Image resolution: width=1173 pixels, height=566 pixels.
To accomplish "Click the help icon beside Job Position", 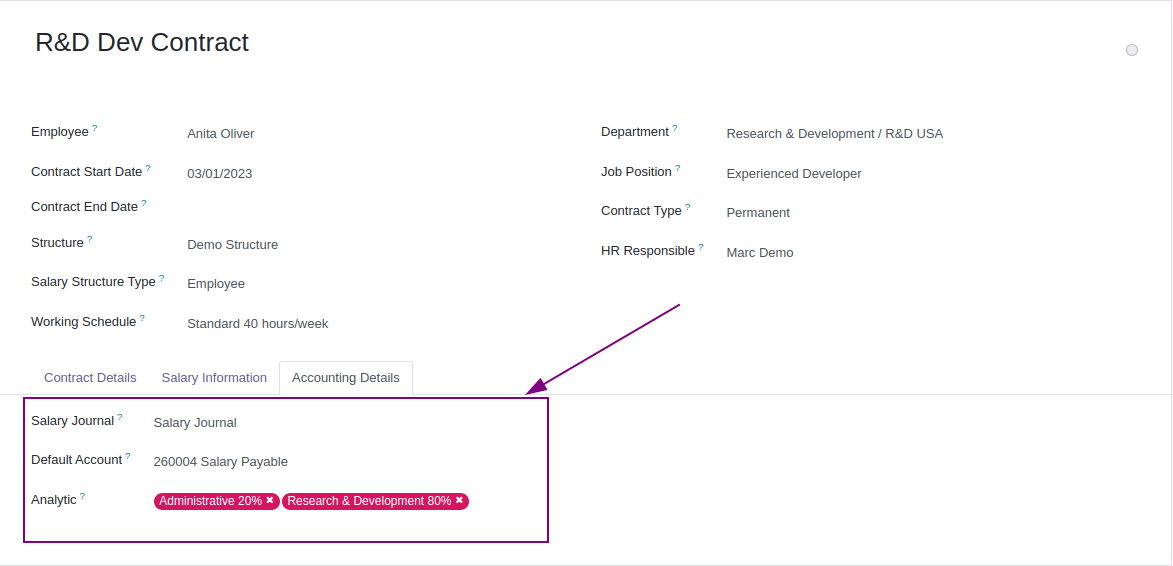I will tap(678, 168).
